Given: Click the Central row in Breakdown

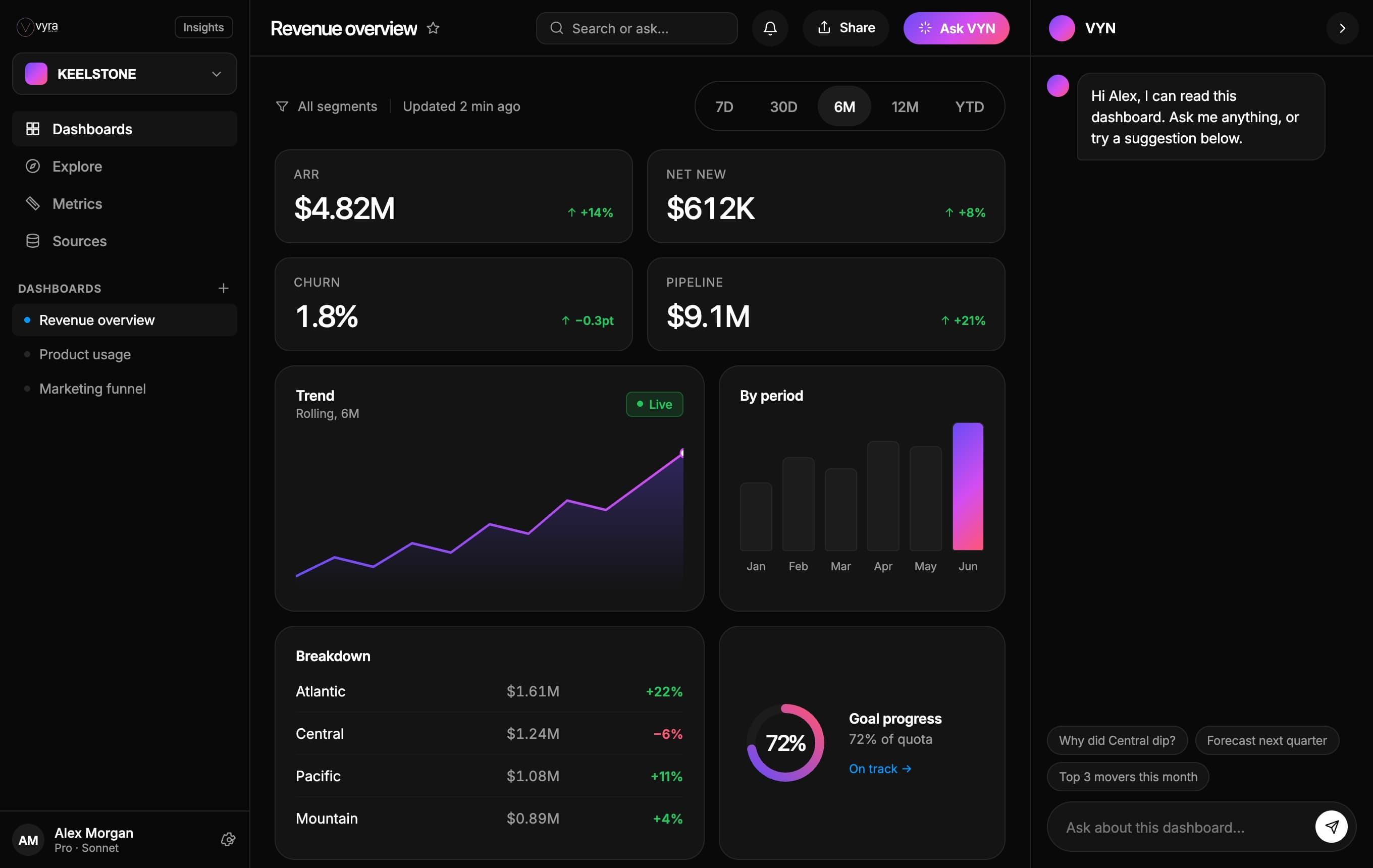Looking at the screenshot, I should pyautogui.click(x=489, y=733).
